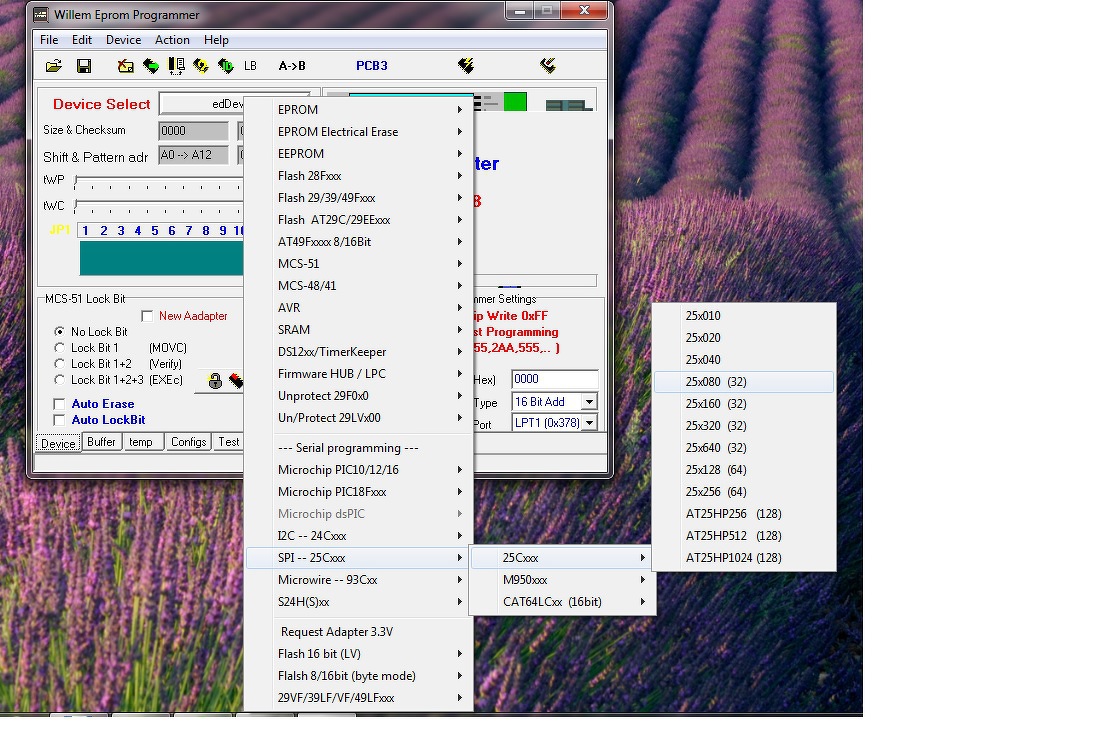Click the first lightning chip icon right of PCB3

click(x=466, y=66)
